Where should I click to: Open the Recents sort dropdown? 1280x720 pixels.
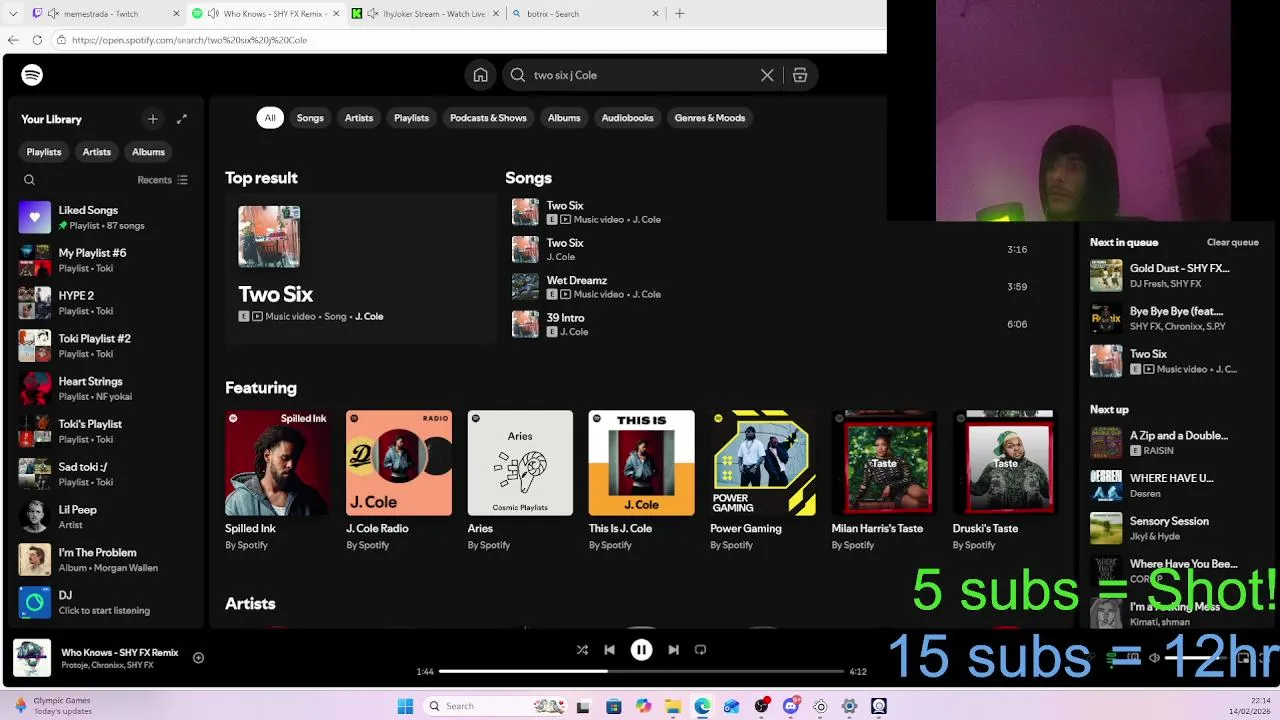pos(162,180)
